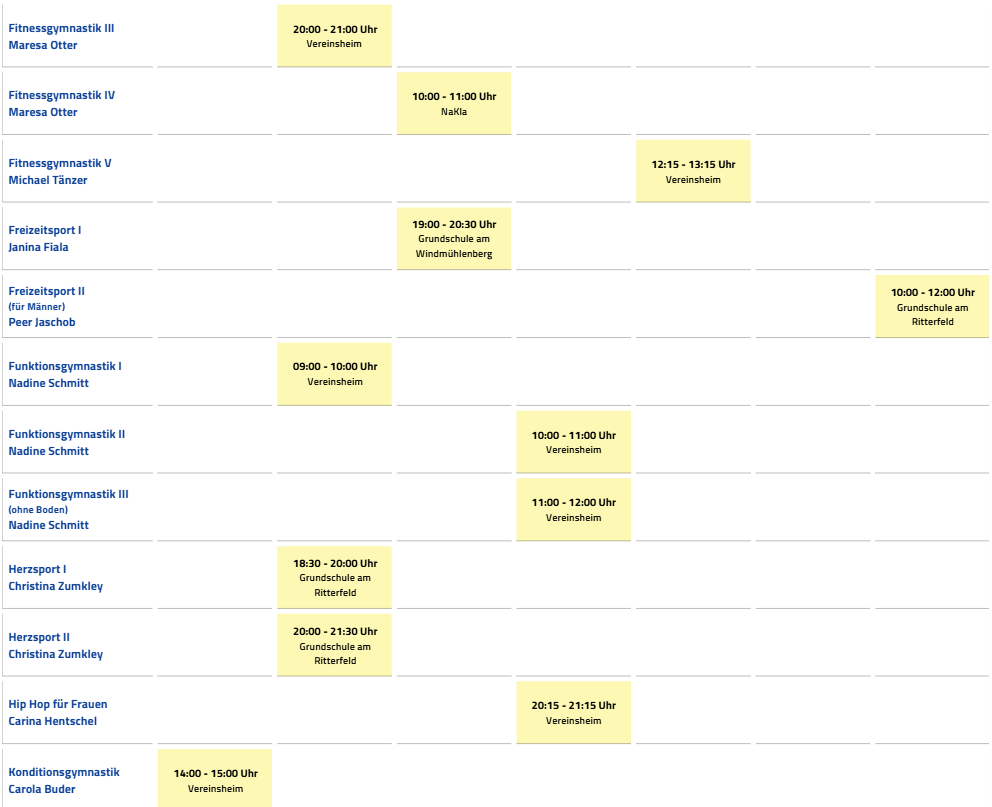Click the 20:00 - 21:00 Uhr Vereinsheim slot

point(334,36)
